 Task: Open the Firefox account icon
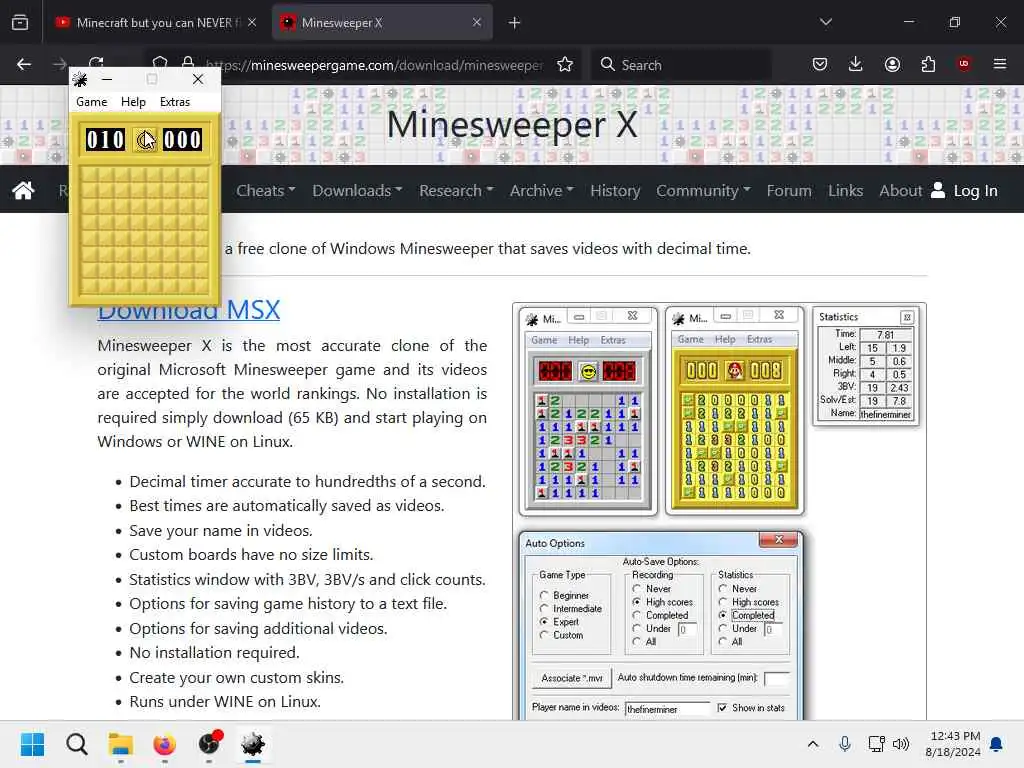point(892,64)
